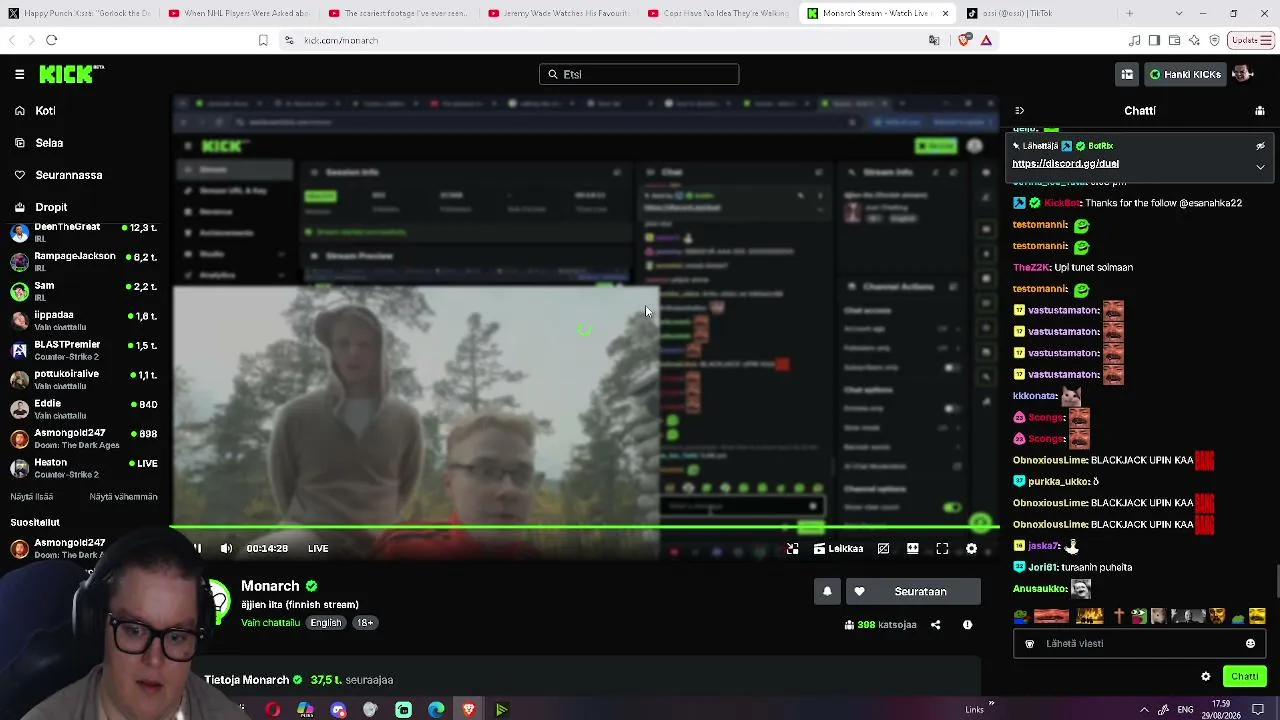
Task: Click the stream seek progress bar
Action: tap(584, 527)
